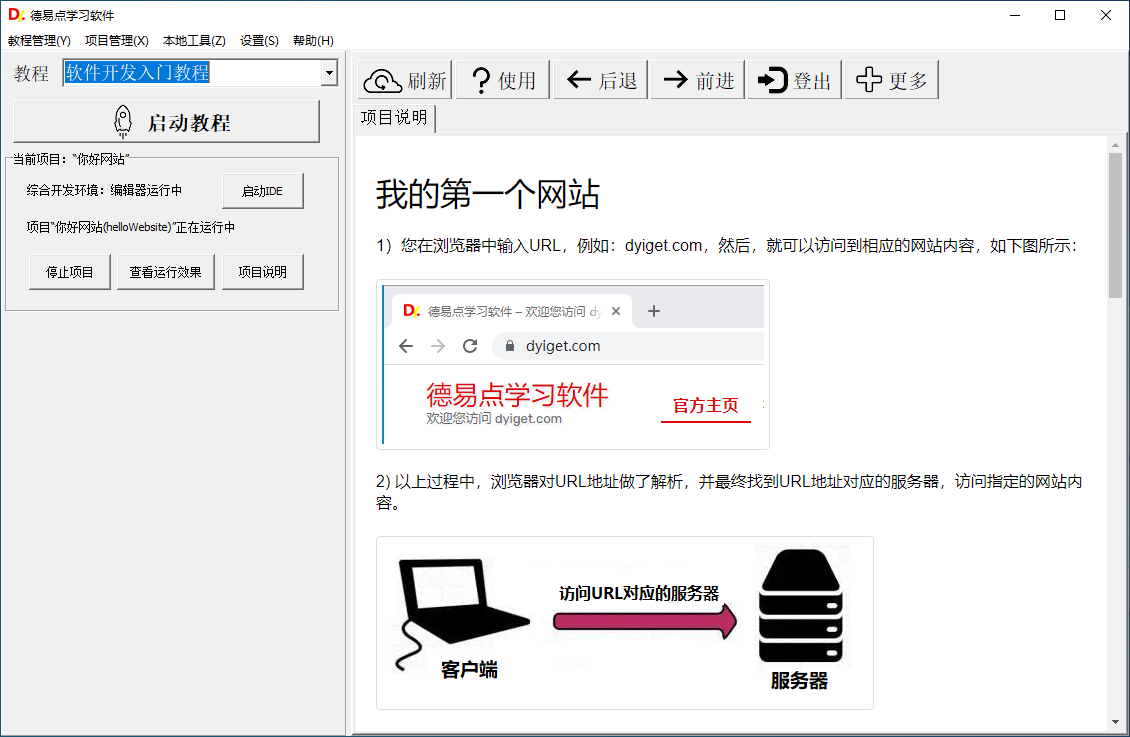Click the paragraph starting with 1) 您在浏览器中输入URL
Screen dimensions: 1130x737
[726, 246]
